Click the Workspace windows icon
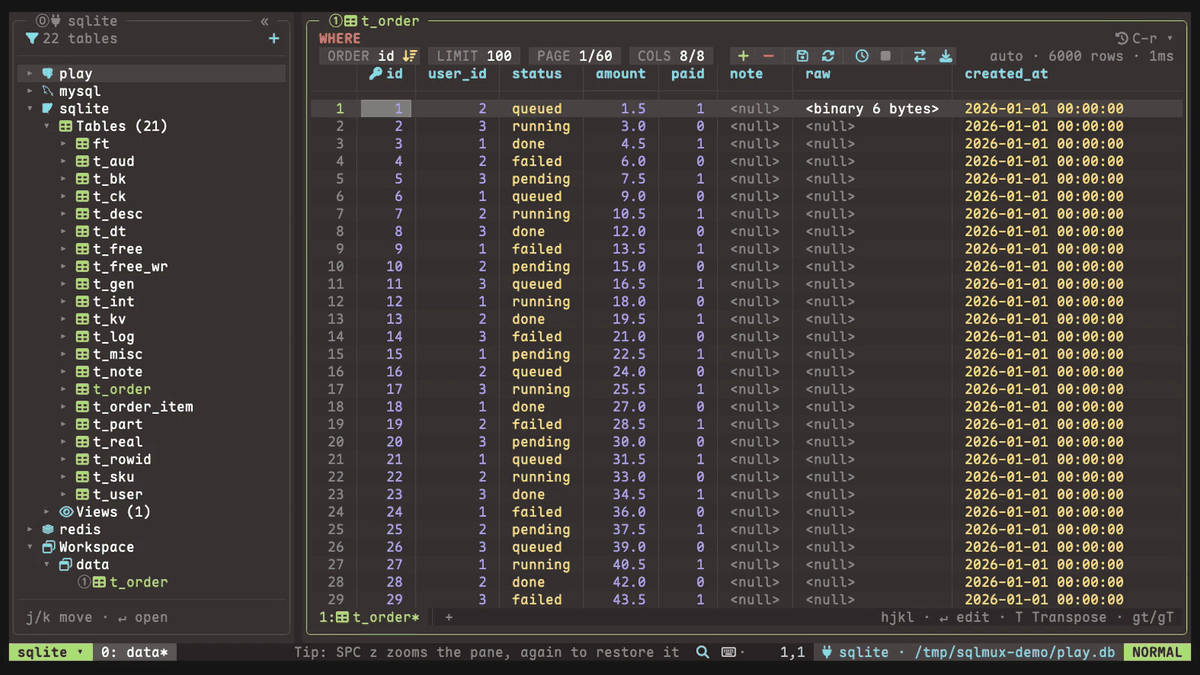The width and height of the screenshot is (1200, 675). click(x=47, y=547)
